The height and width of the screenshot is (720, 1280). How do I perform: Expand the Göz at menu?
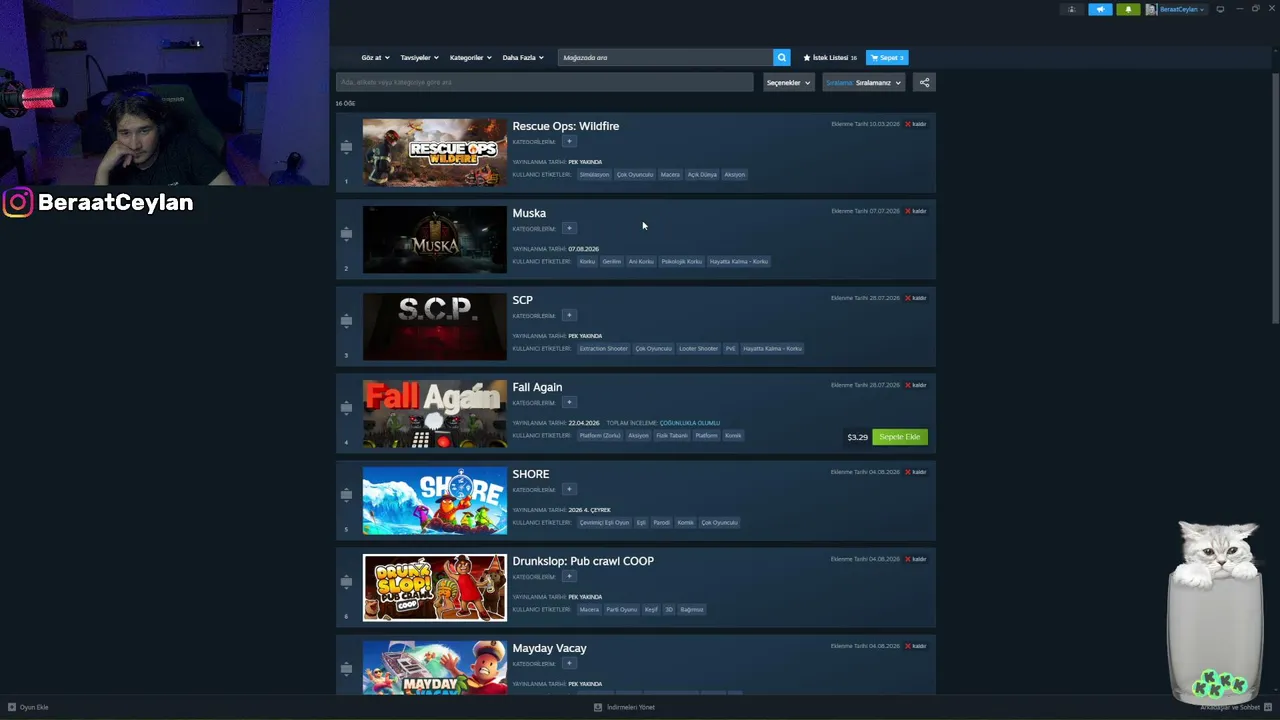tap(375, 58)
